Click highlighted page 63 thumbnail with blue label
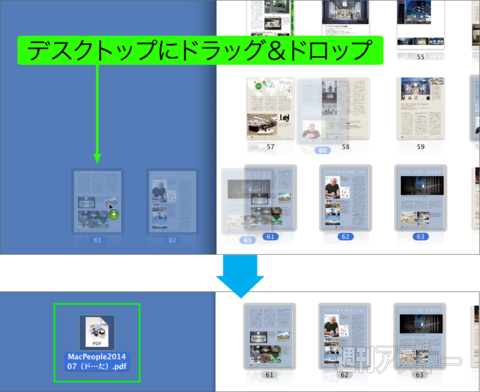This screenshot has width=480, height=392. tap(421, 198)
